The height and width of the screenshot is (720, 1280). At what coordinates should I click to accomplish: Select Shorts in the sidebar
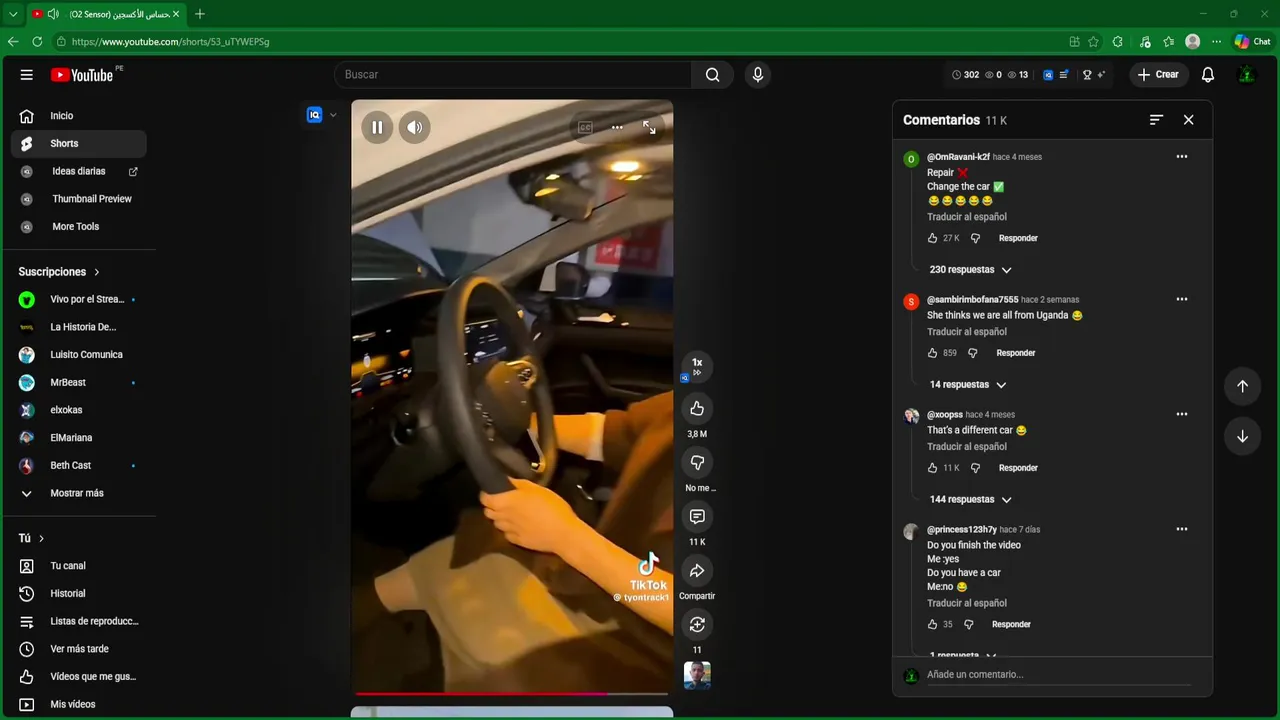(x=79, y=144)
